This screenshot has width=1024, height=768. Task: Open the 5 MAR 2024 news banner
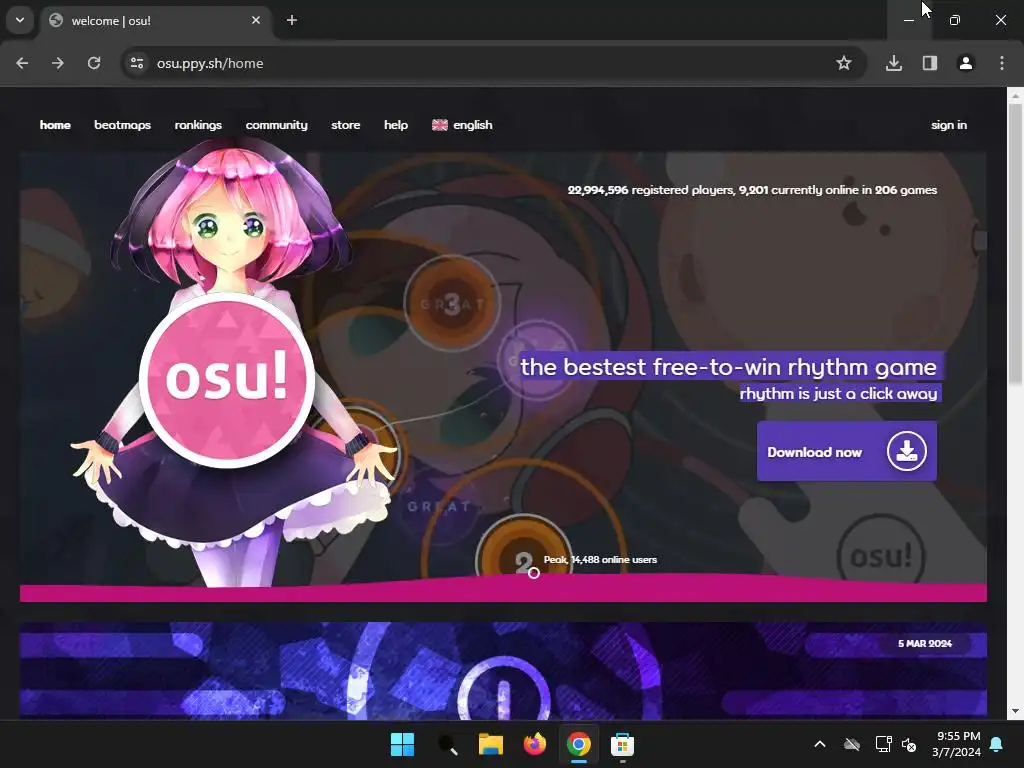(503, 670)
